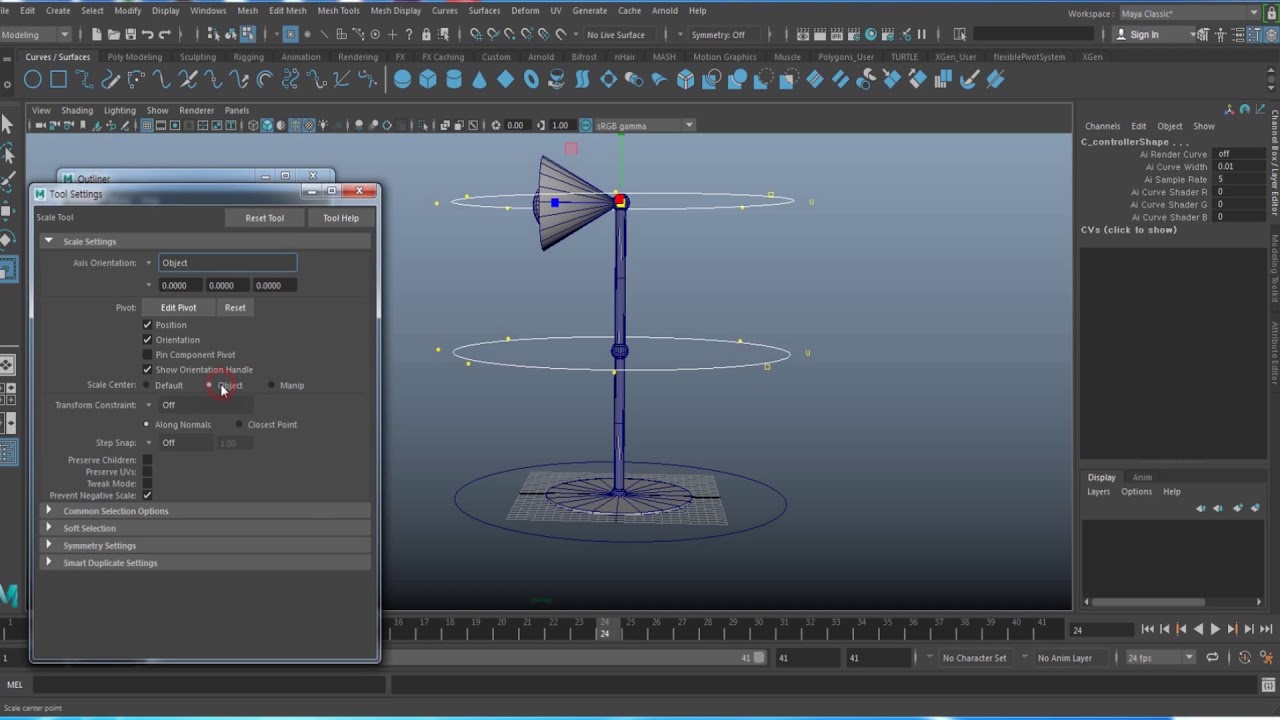Toggle Prevent Negative Scale checkbox
Viewport: 1280px width, 720px height.
coord(147,496)
